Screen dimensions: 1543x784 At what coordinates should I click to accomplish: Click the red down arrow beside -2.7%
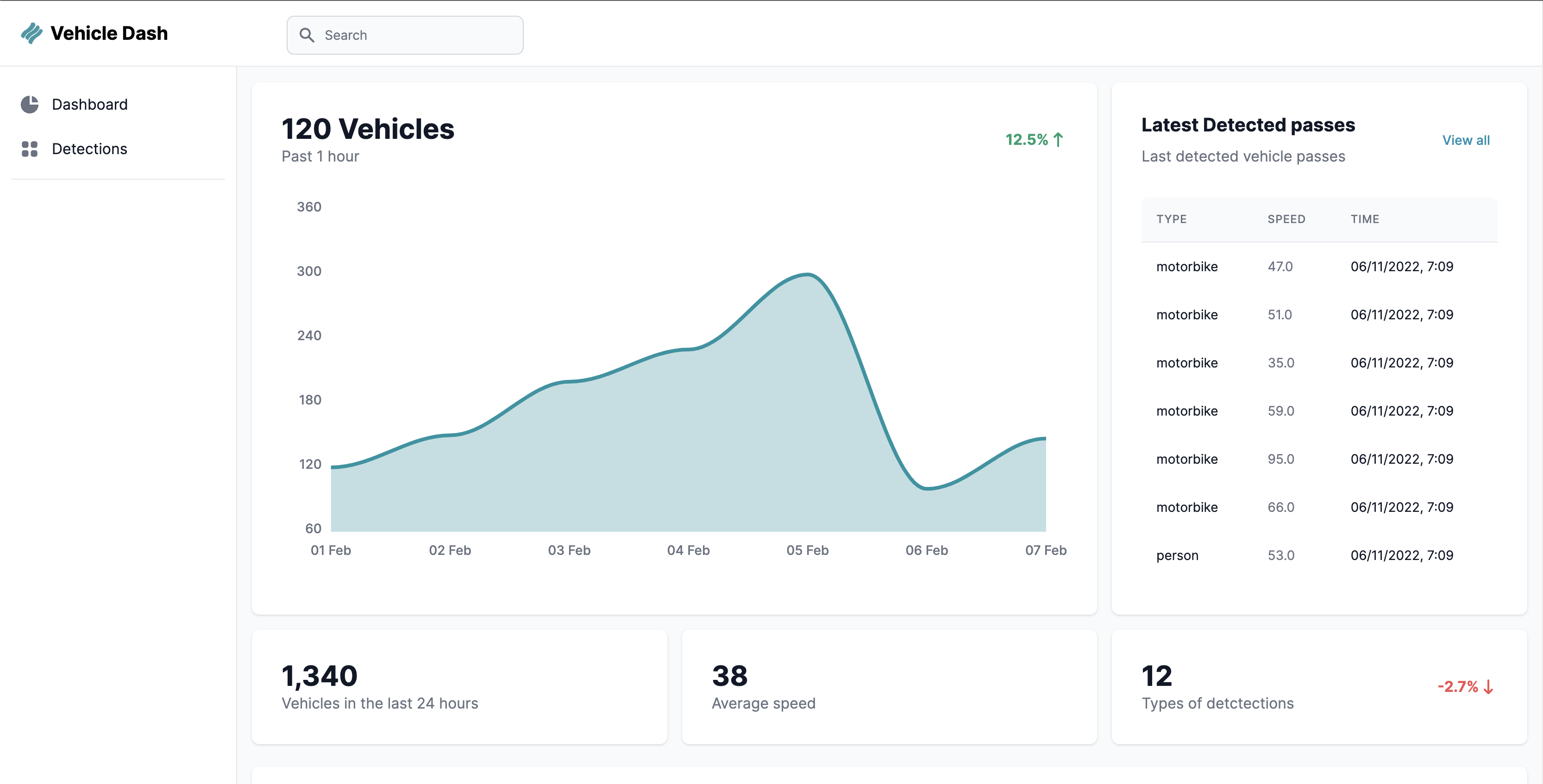tap(1488, 686)
